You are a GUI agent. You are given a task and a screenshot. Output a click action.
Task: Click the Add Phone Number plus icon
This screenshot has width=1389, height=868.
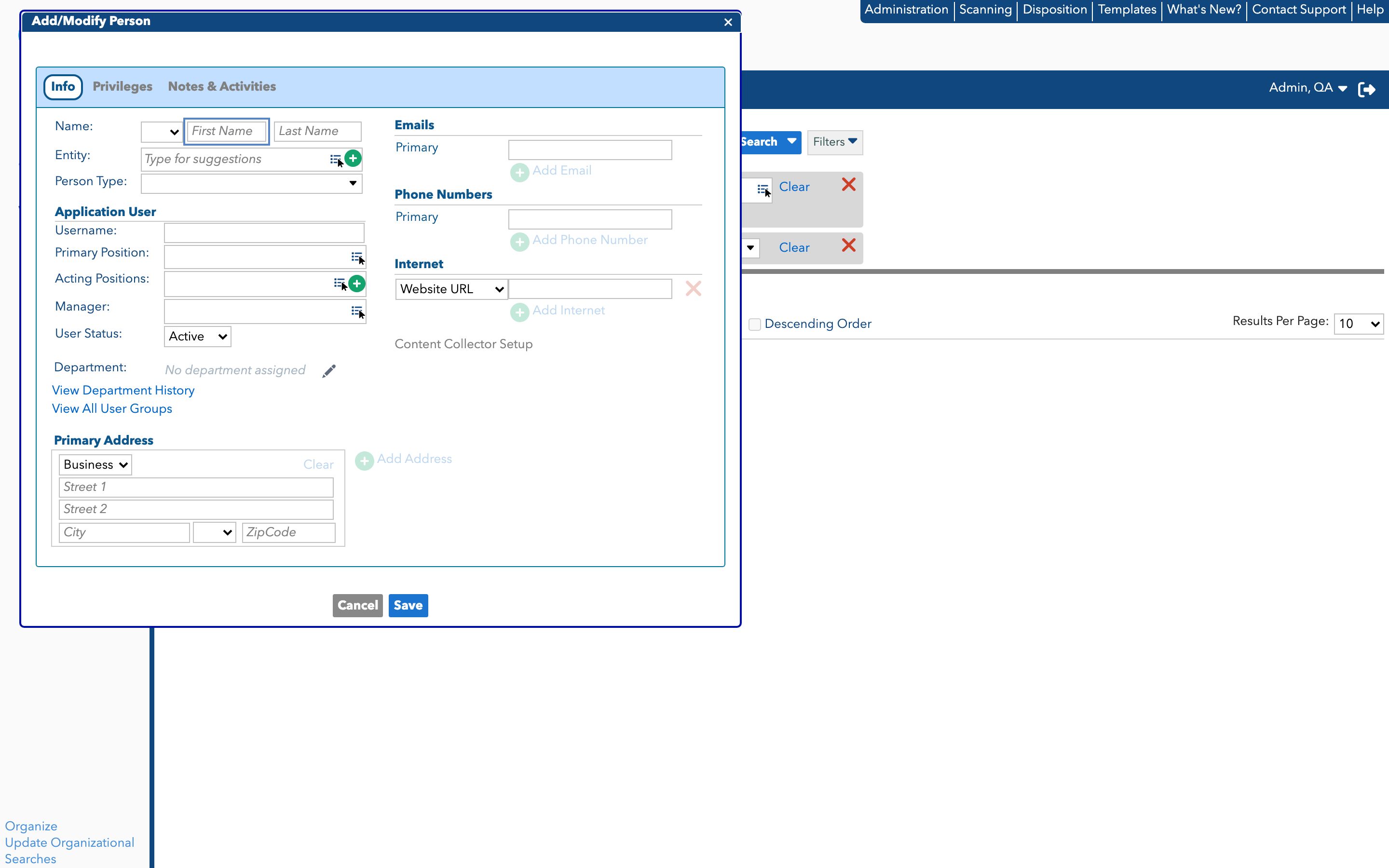pos(519,242)
